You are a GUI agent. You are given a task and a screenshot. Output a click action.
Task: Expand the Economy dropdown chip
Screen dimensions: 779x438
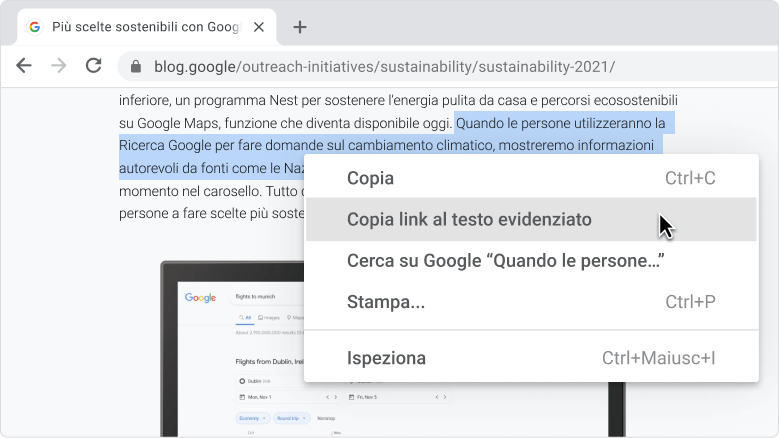point(251,417)
